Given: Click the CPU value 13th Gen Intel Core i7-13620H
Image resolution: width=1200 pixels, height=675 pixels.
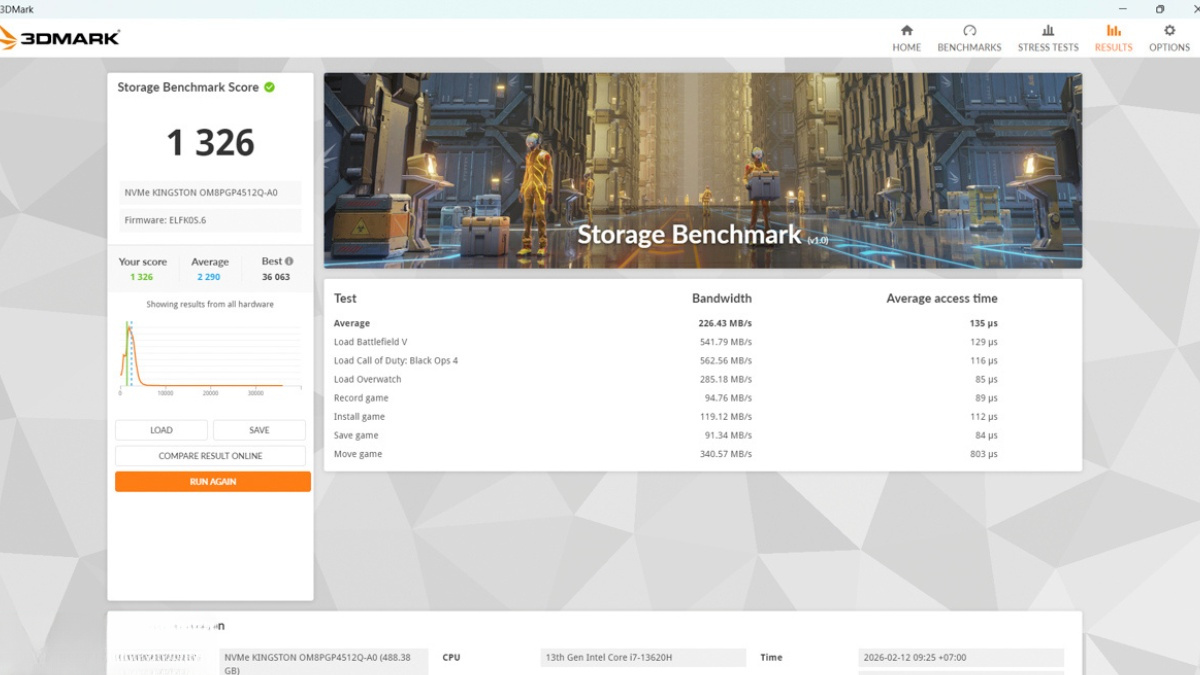Looking at the screenshot, I should coord(643,658).
